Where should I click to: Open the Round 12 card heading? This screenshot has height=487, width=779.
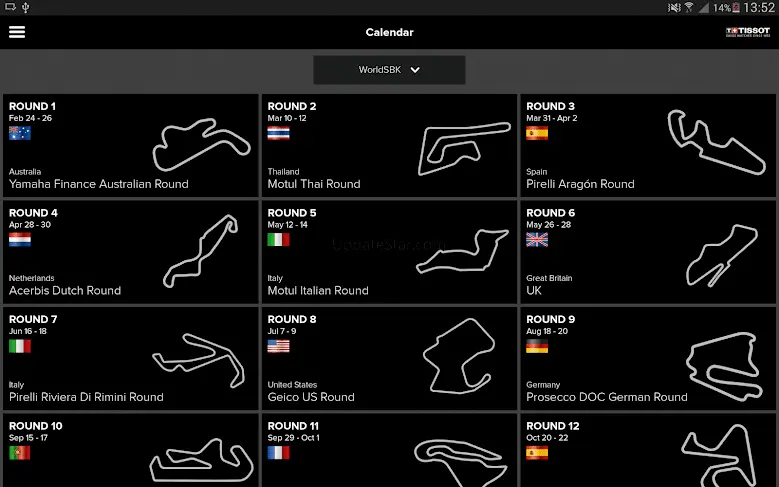click(552, 426)
